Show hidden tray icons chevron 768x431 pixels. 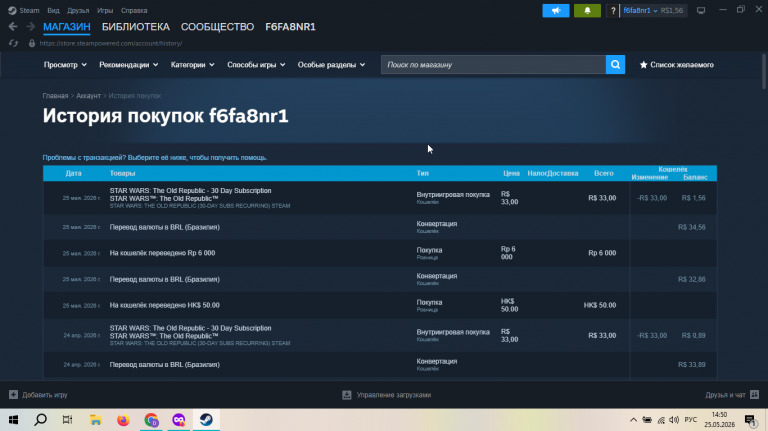click(633, 420)
